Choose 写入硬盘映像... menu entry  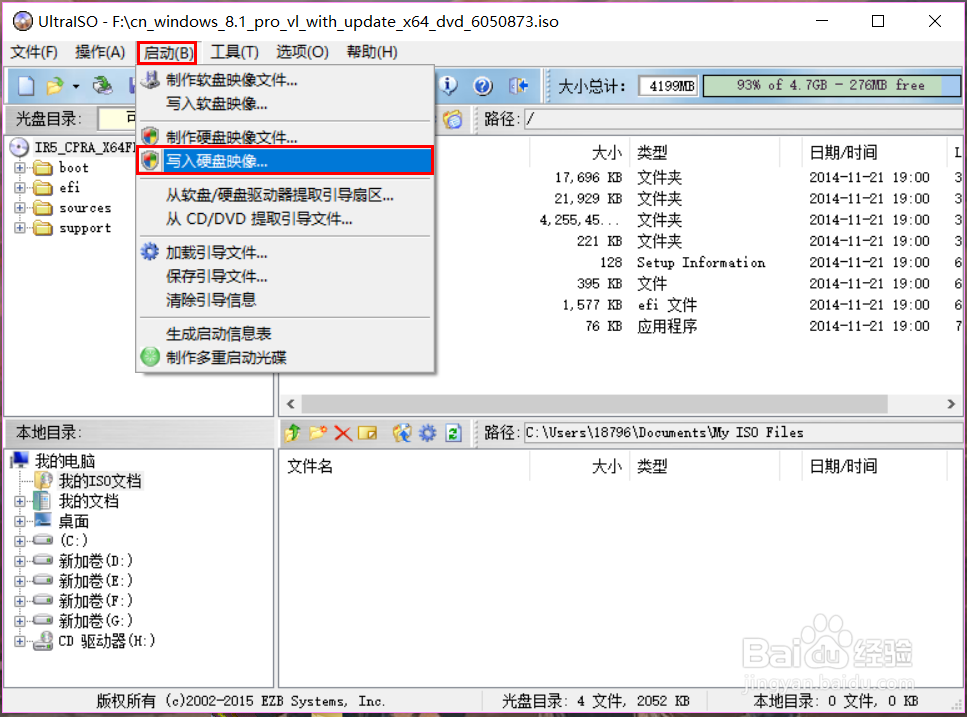point(285,161)
